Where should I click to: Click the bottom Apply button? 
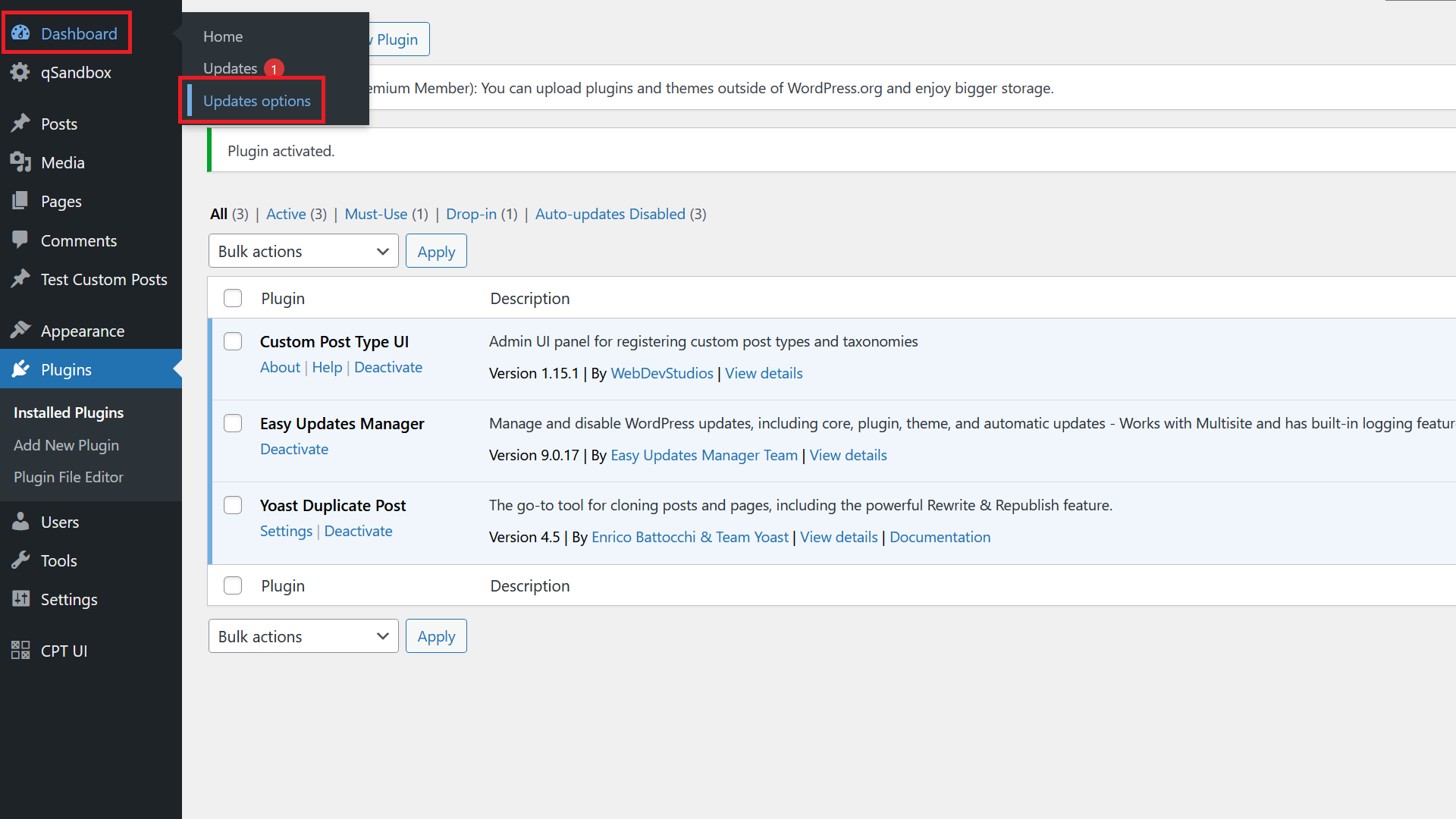pos(436,636)
